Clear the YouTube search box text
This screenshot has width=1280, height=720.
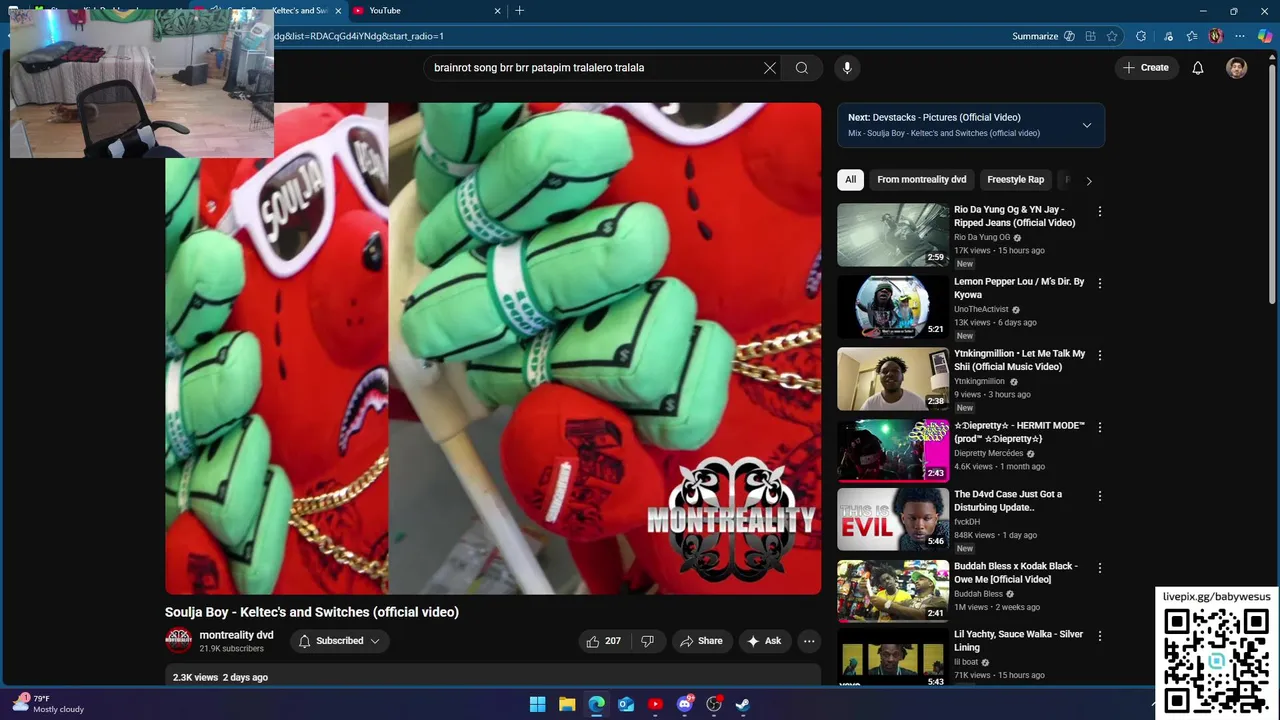click(770, 68)
